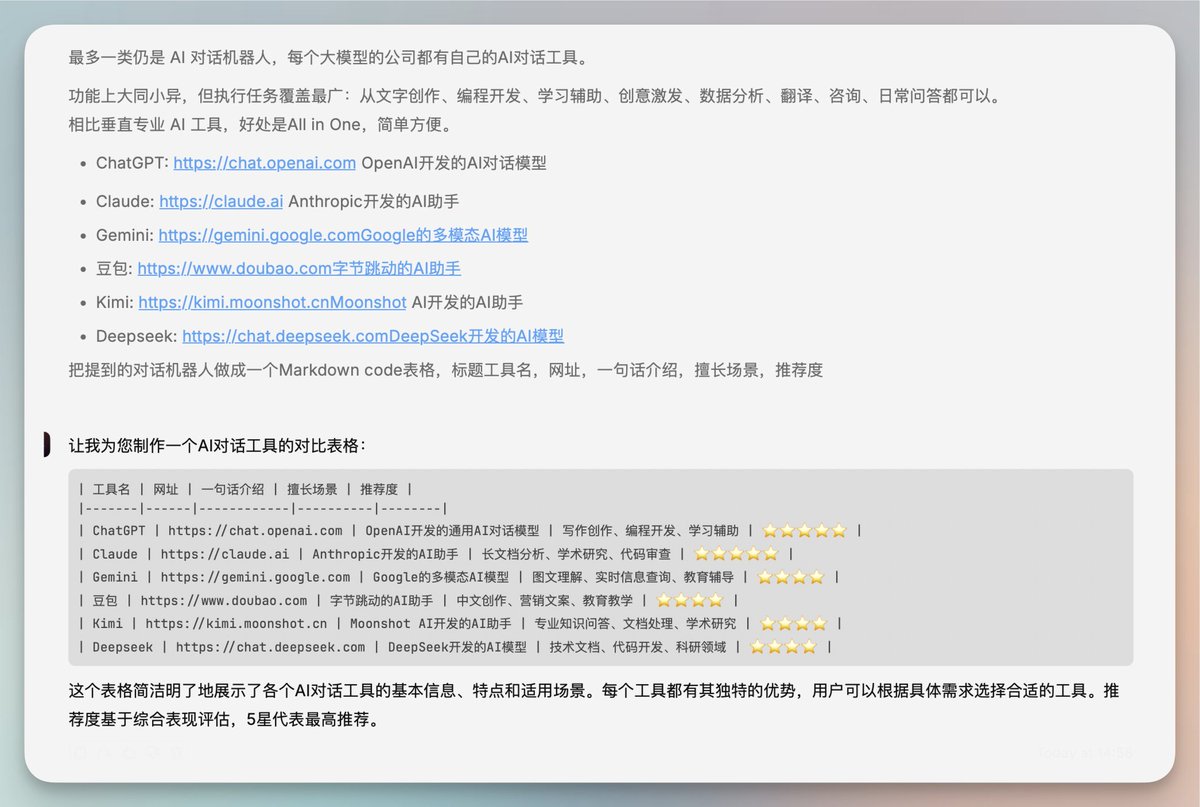This screenshot has width=1200, height=807.
Task: Click 'AI开发的AI助手' text after Moonshot link
Action: 467,302
